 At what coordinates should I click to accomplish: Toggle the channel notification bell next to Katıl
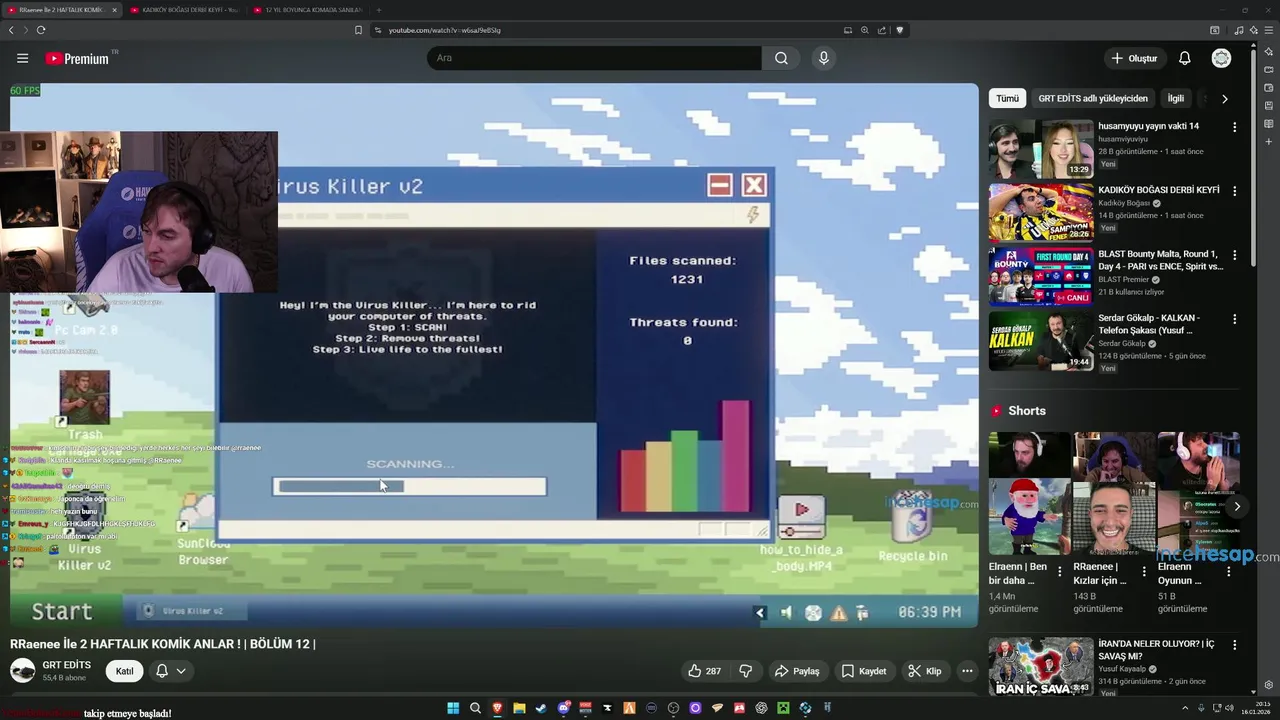[x=161, y=671]
